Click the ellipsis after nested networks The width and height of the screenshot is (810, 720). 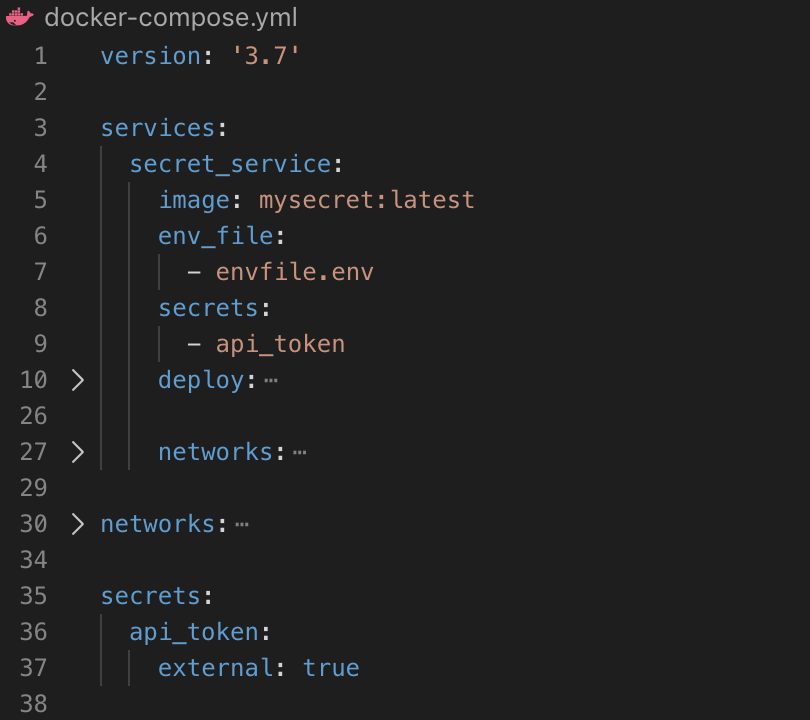coord(299,453)
